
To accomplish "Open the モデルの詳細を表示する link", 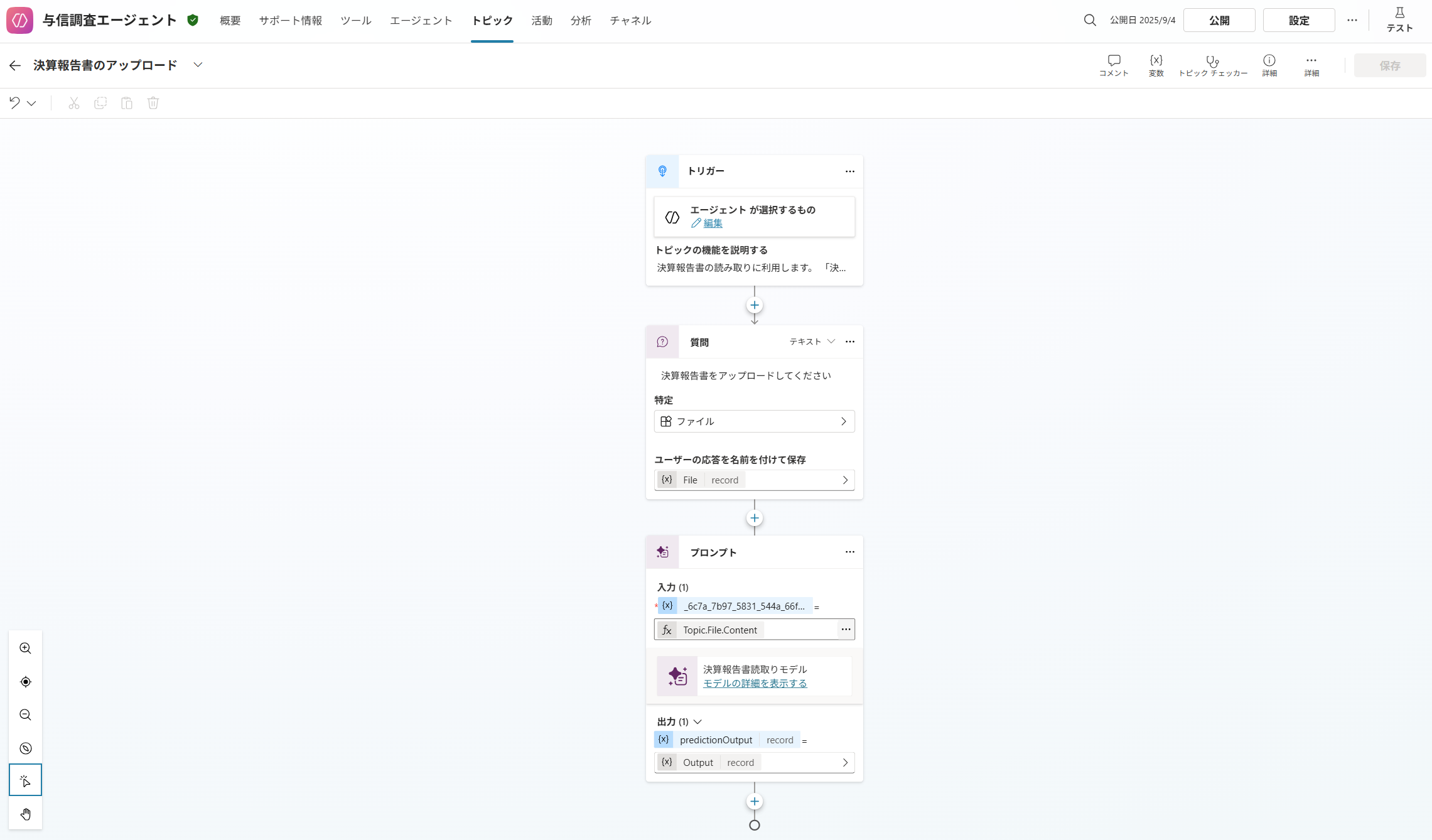I will pyautogui.click(x=755, y=683).
